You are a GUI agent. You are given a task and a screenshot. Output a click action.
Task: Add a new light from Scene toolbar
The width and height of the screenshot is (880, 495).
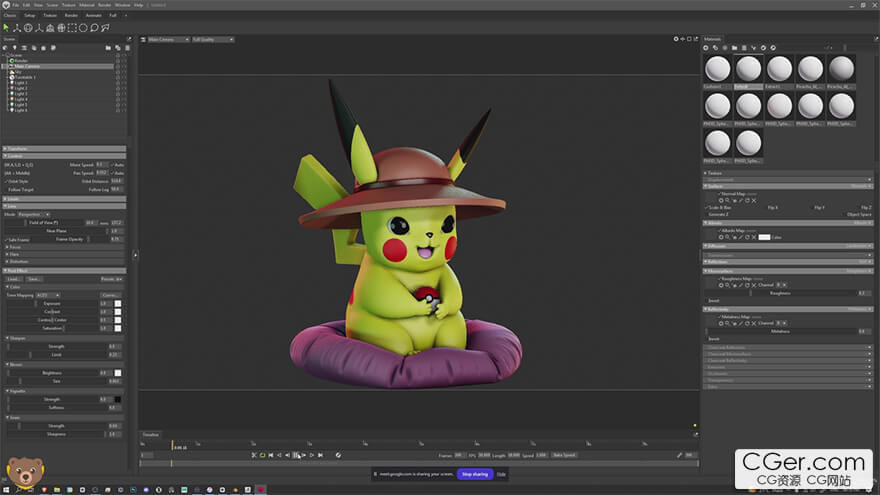[x=15, y=48]
